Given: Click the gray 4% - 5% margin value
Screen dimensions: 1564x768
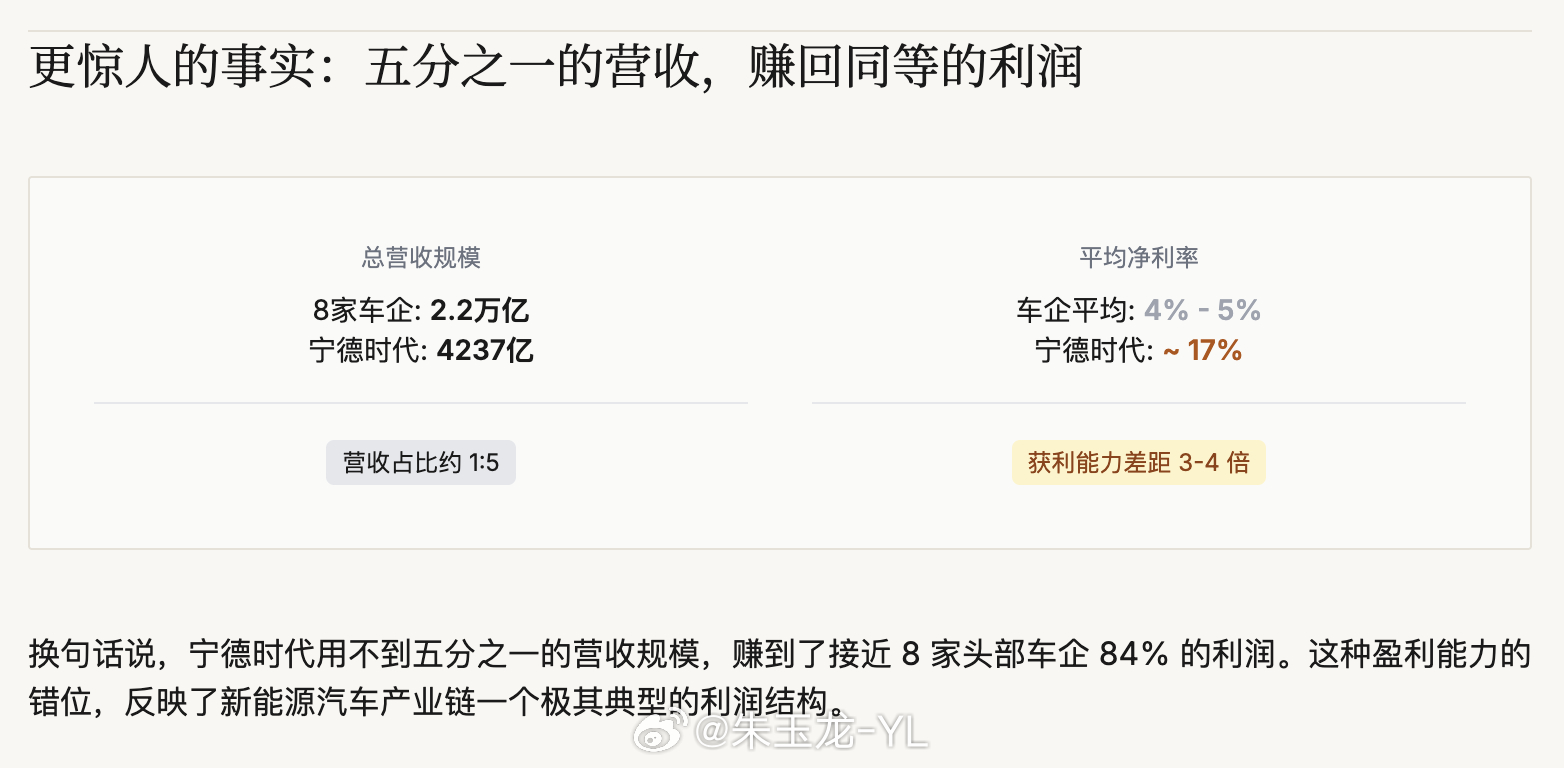Looking at the screenshot, I should tap(1202, 310).
